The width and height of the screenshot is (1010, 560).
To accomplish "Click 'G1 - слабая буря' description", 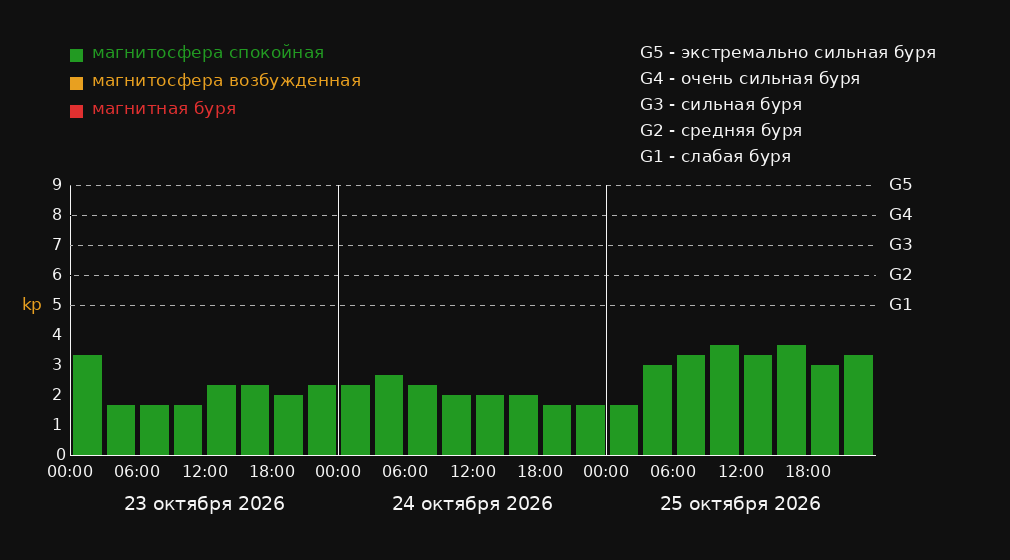I will [x=715, y=157].
